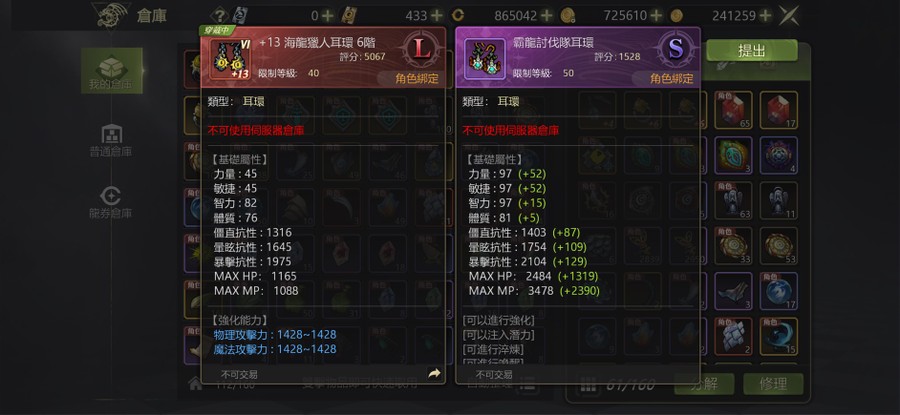Click the +13 Sea Dragon Hunter earring icon

230,59
